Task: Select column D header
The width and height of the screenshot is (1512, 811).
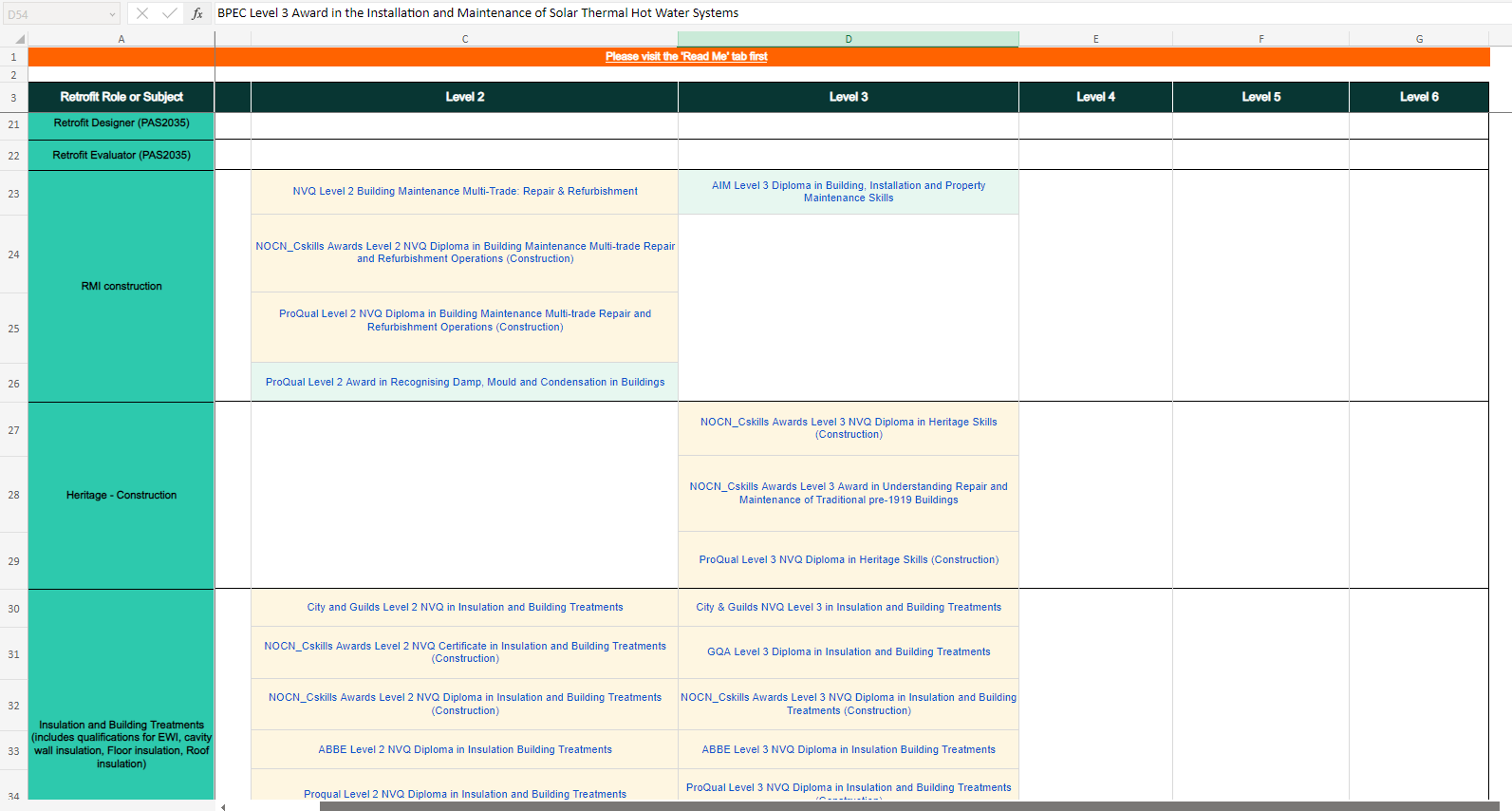Action: click(x=848, y=39)
